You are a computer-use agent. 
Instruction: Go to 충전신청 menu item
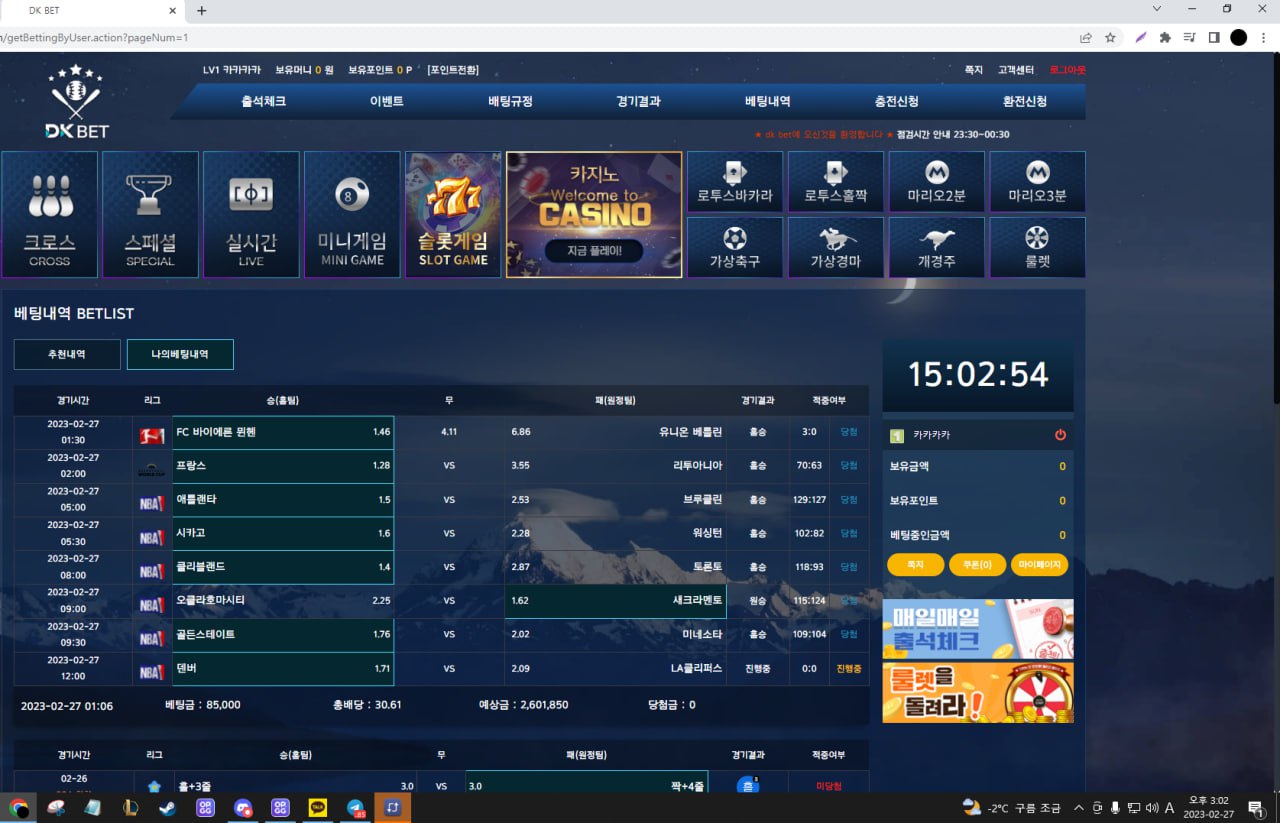896,101
